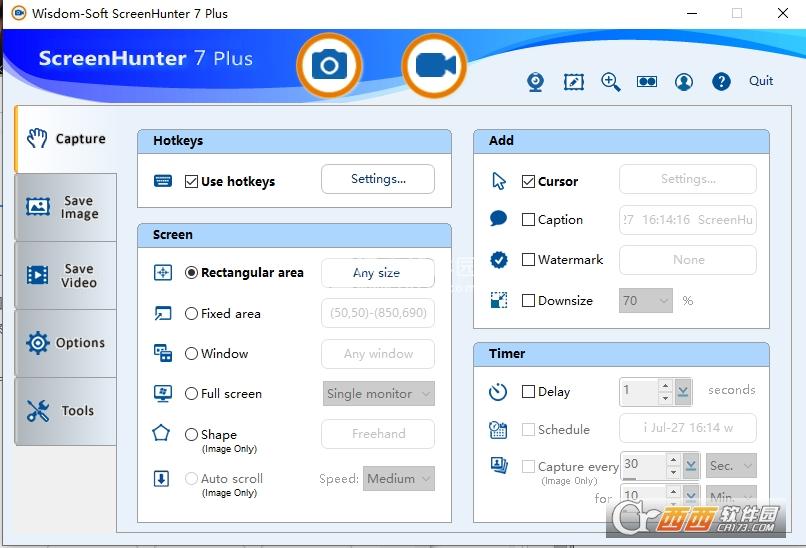This screenshot has height=548, width=806.
Task: Click the orange video record button
Action: tap(435, 65)
